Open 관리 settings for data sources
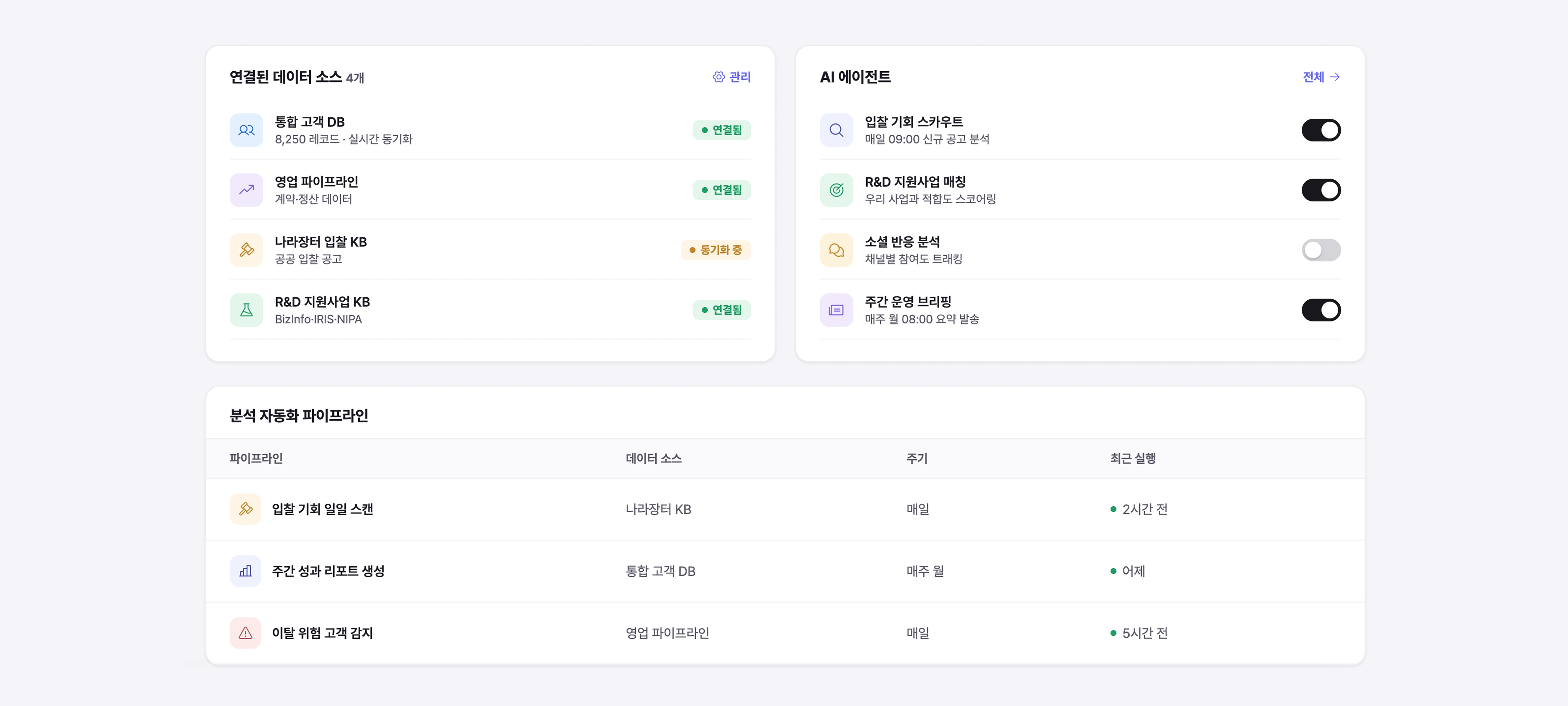 coord(732,77)
